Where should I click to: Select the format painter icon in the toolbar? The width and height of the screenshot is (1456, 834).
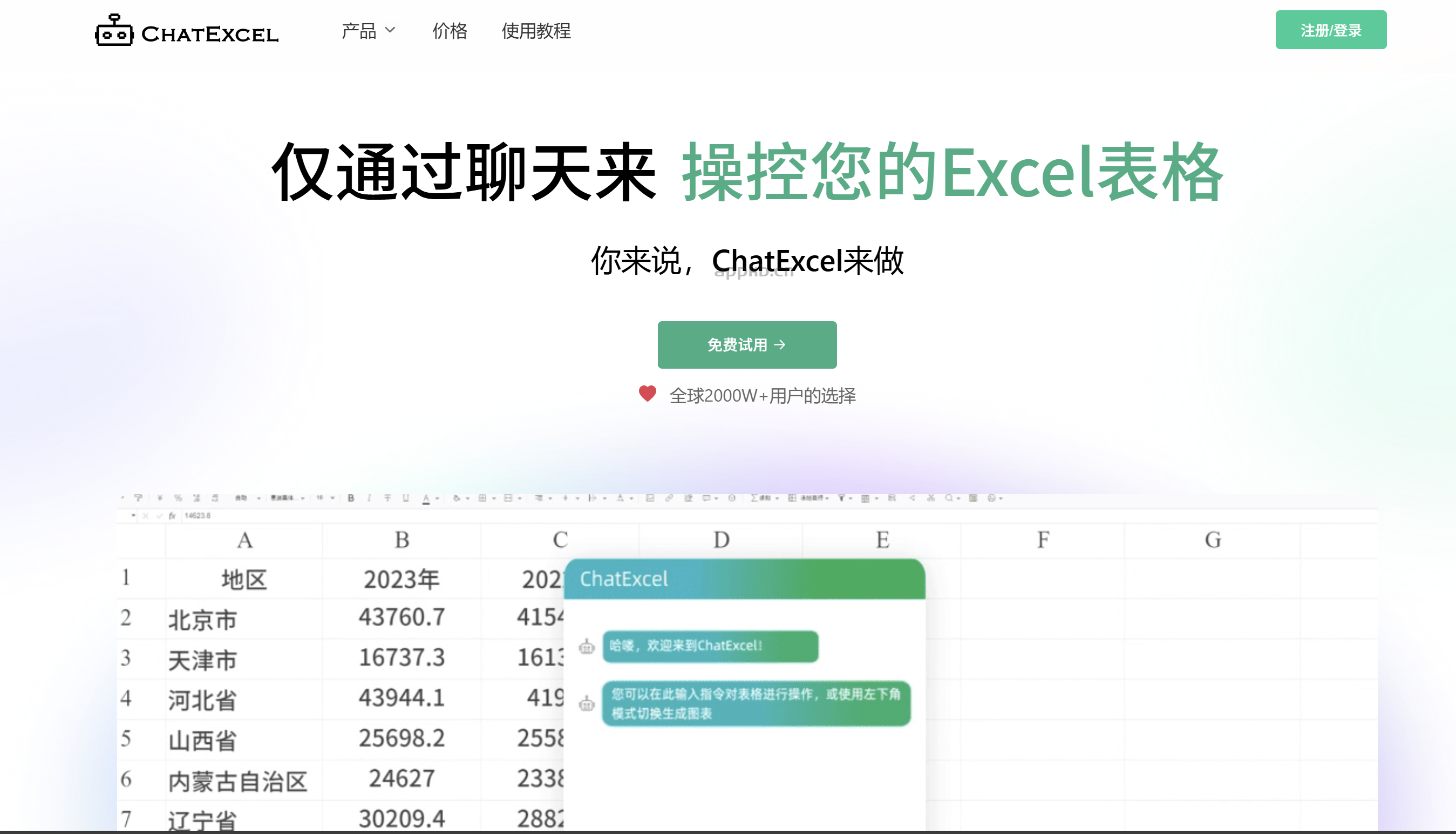tap(138, 498)
